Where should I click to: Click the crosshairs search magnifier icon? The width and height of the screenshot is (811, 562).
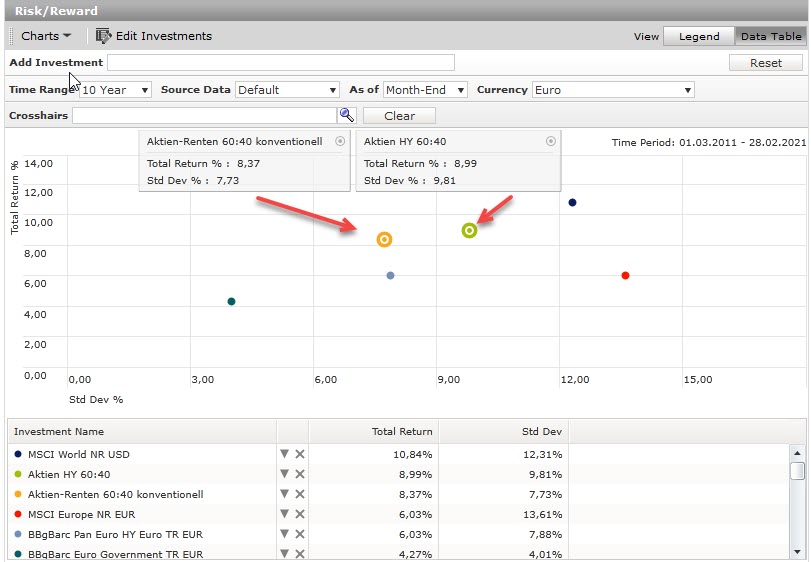(347, 116)
